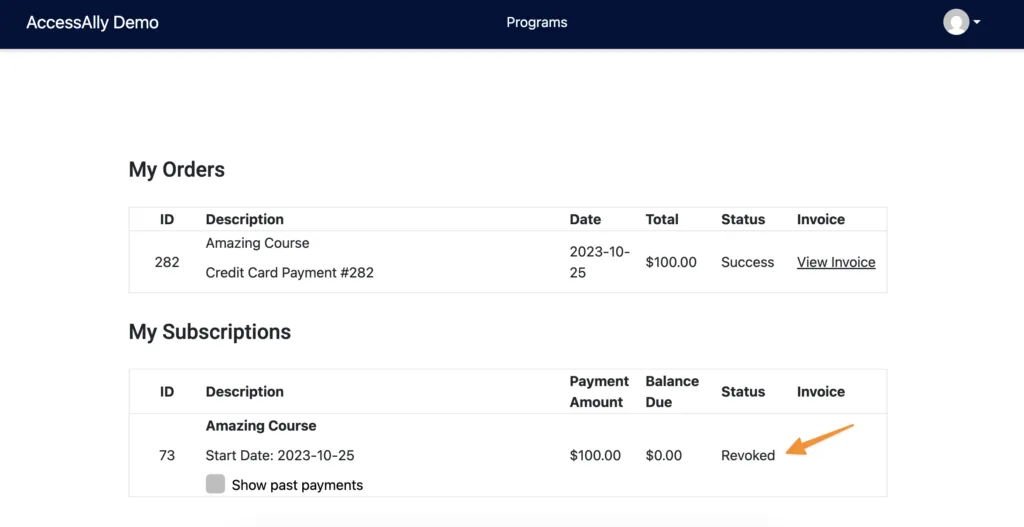Click the Success status of order 282
The image size is (1024, 527).
tap(747, 262)
